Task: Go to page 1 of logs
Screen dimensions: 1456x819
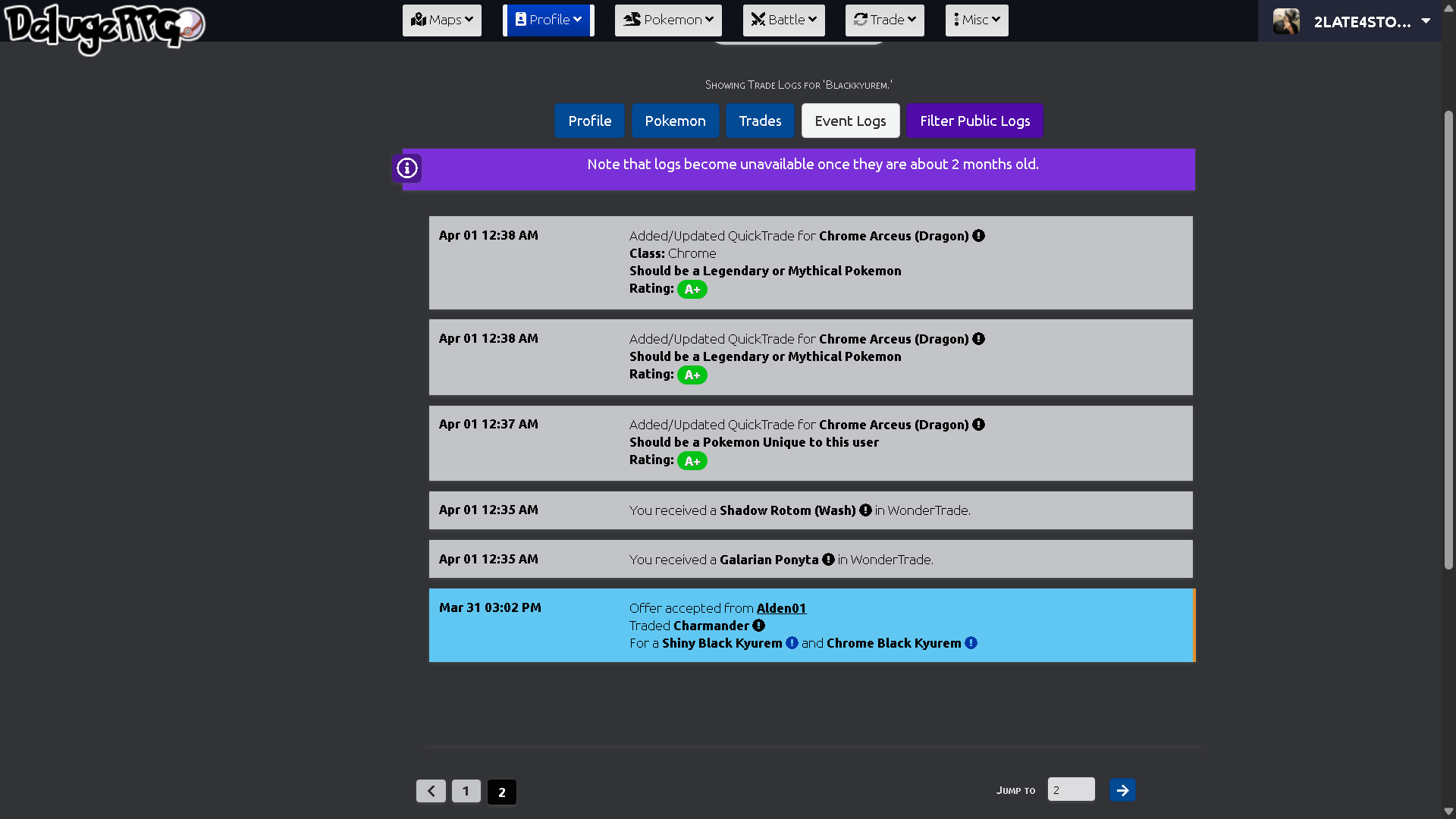Action: 466,791
